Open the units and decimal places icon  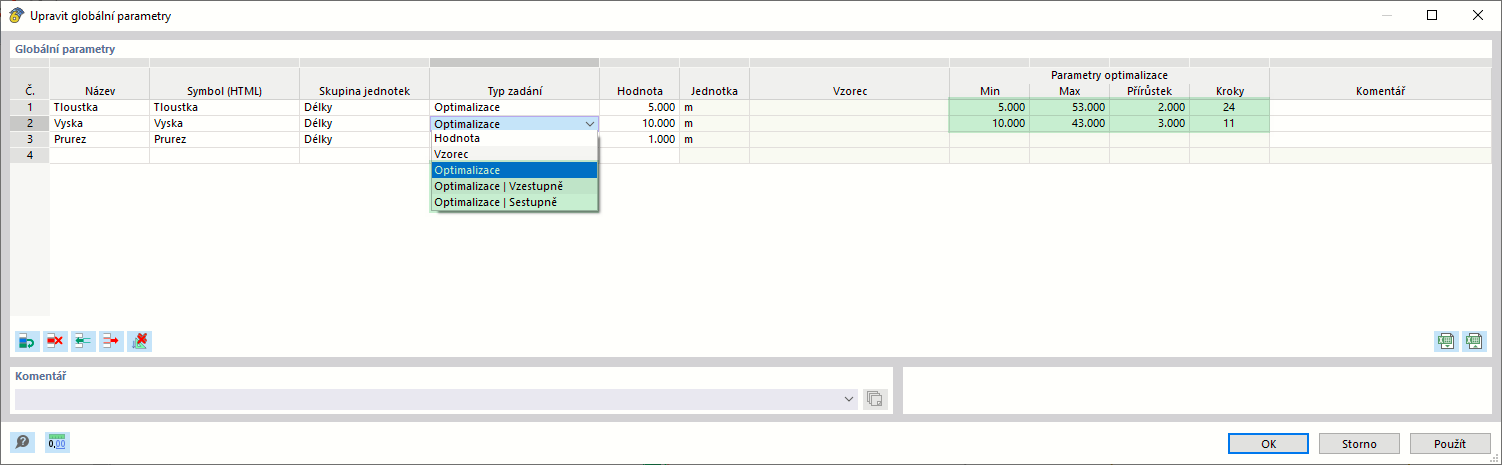[57, 442]
